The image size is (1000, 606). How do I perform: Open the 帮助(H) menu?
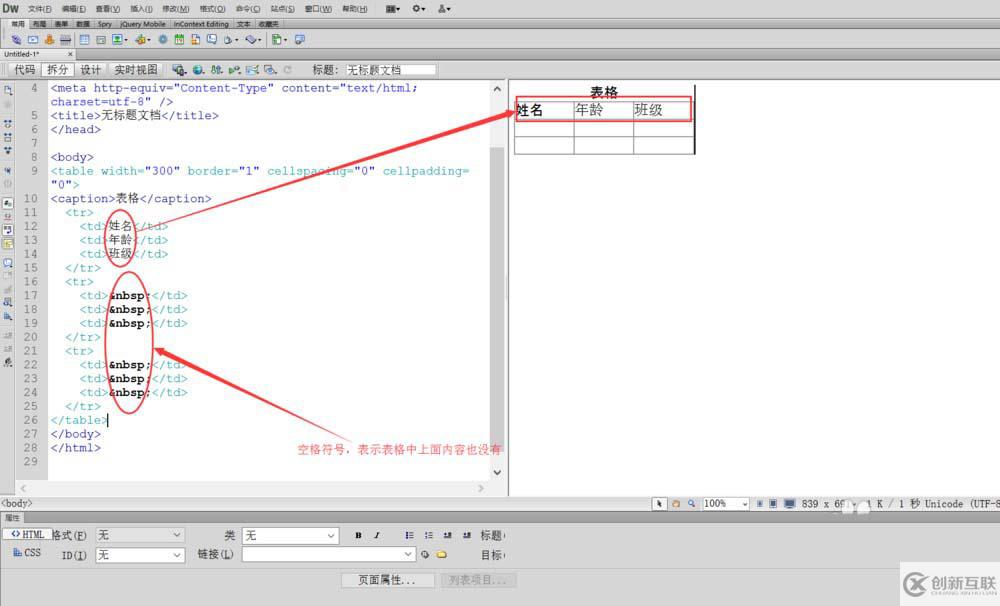tap(355, 9)
